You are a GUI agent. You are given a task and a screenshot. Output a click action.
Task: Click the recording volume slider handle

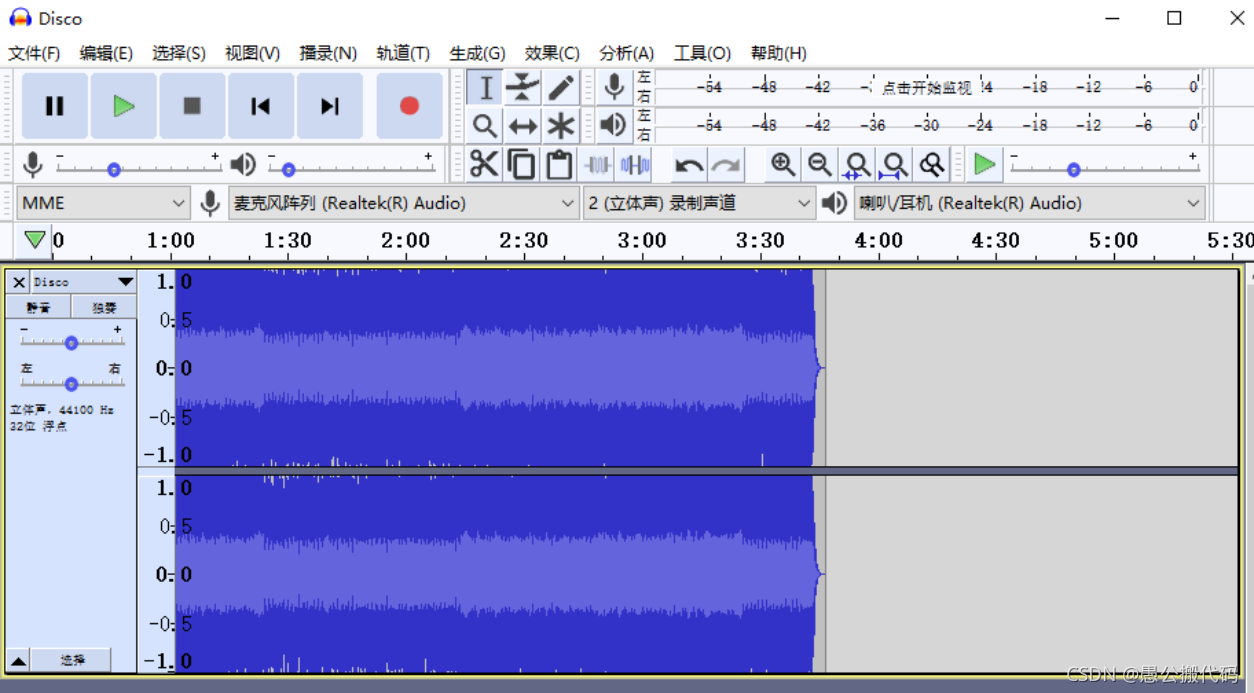pyautogui.click(x=114, y=170)
